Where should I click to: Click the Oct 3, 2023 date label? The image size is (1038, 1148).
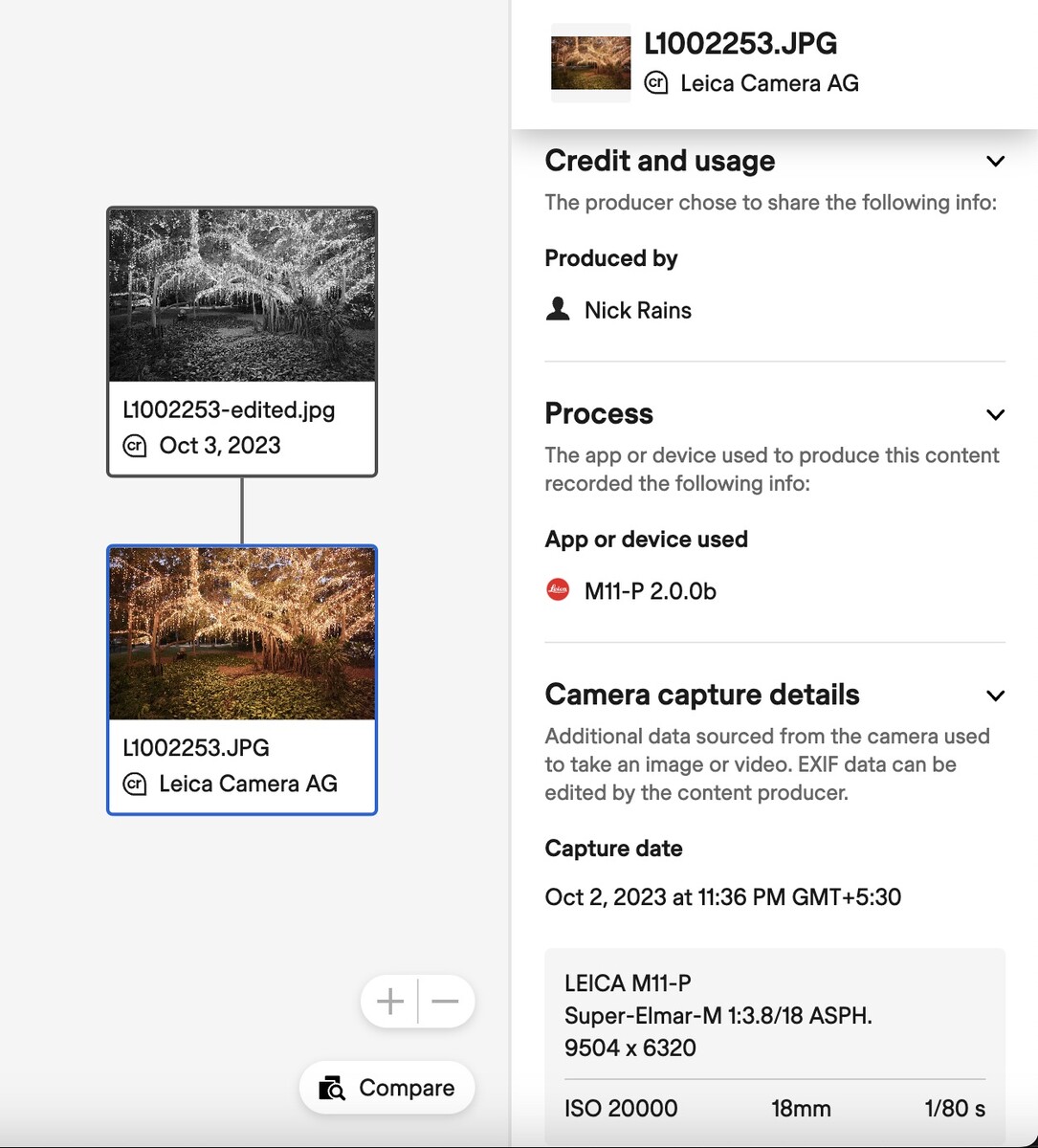tap(220, 446)
